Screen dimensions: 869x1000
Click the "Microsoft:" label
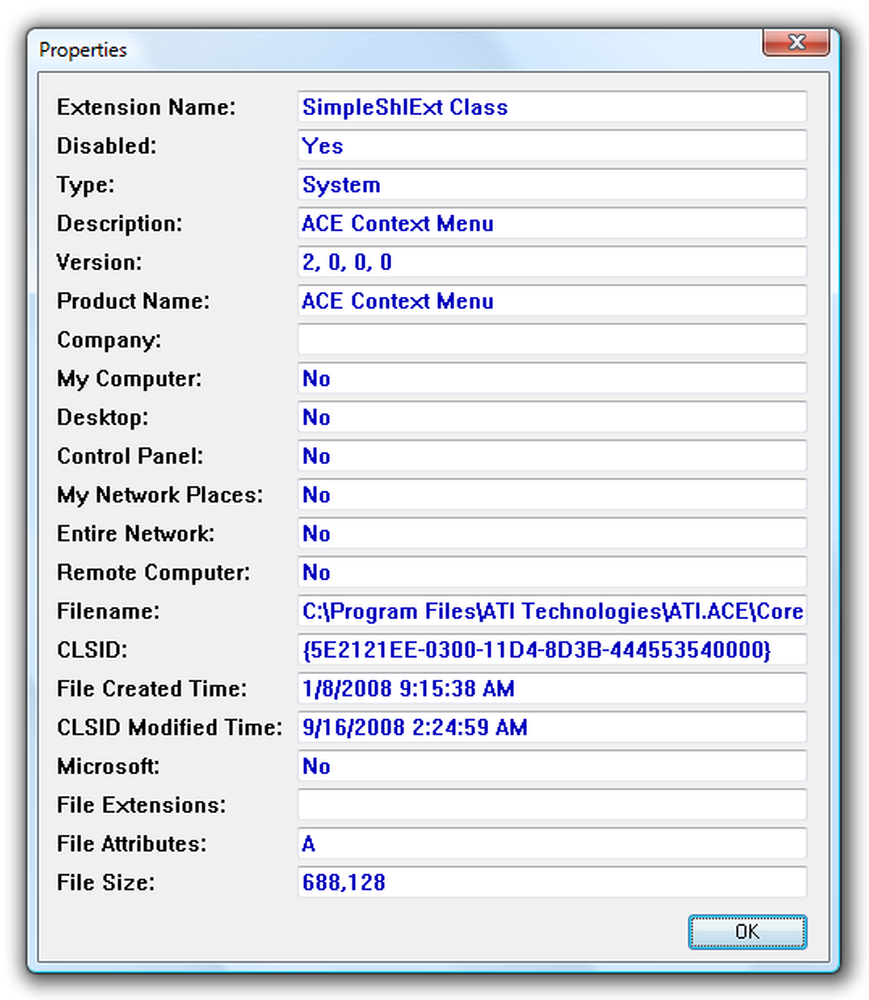pos(108,767)
